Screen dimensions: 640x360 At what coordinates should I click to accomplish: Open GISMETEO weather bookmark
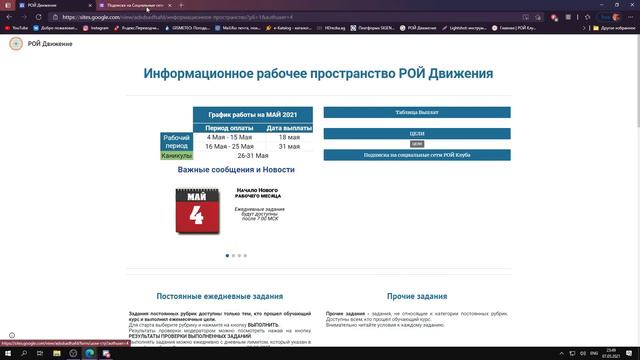pyautogui.click(x=187, y=28)
